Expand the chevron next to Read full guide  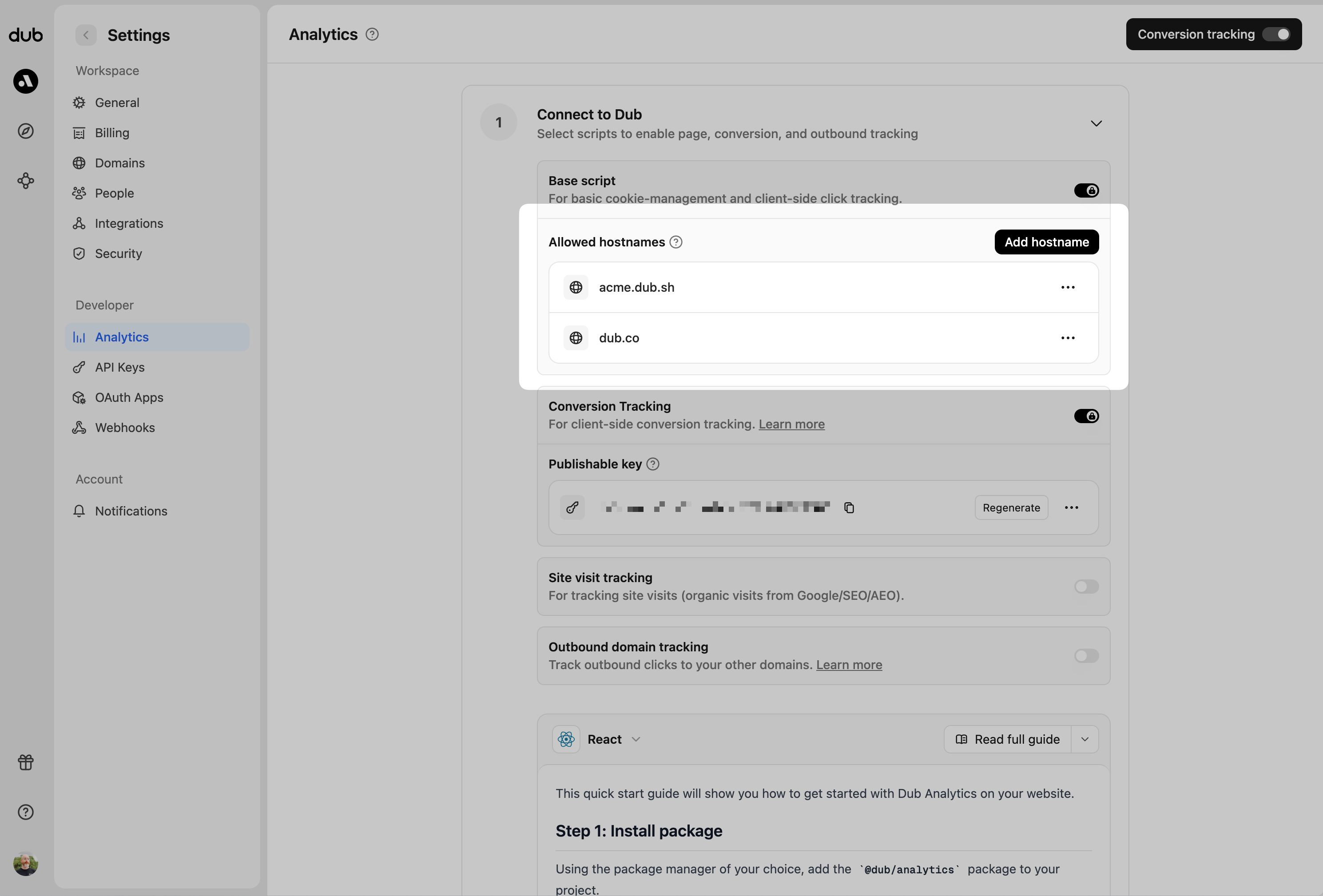pos(1085,739)
